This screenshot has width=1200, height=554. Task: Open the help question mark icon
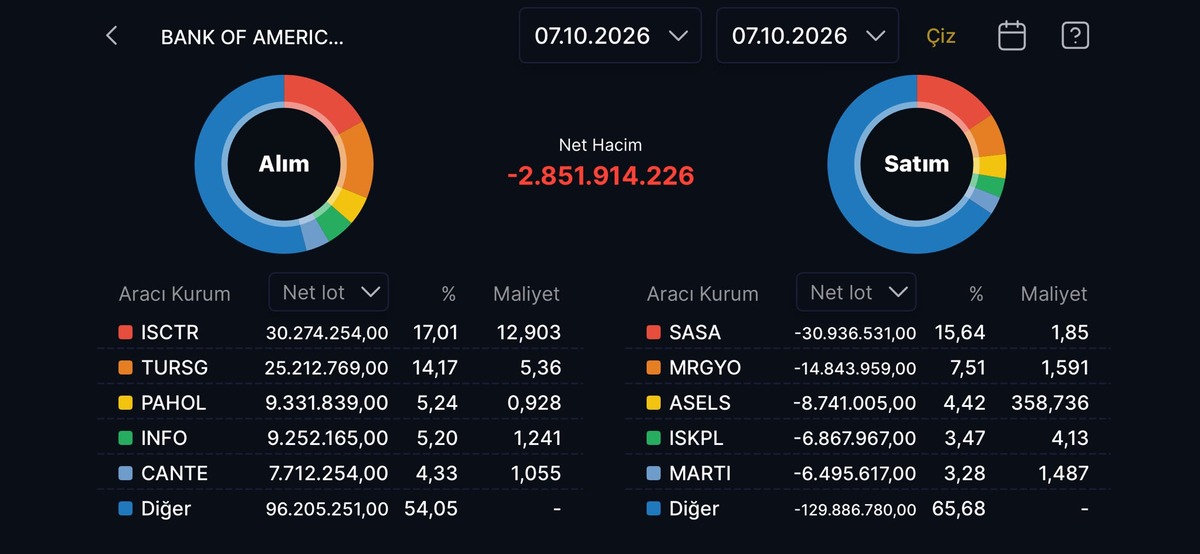click(x=1075, y=36)
